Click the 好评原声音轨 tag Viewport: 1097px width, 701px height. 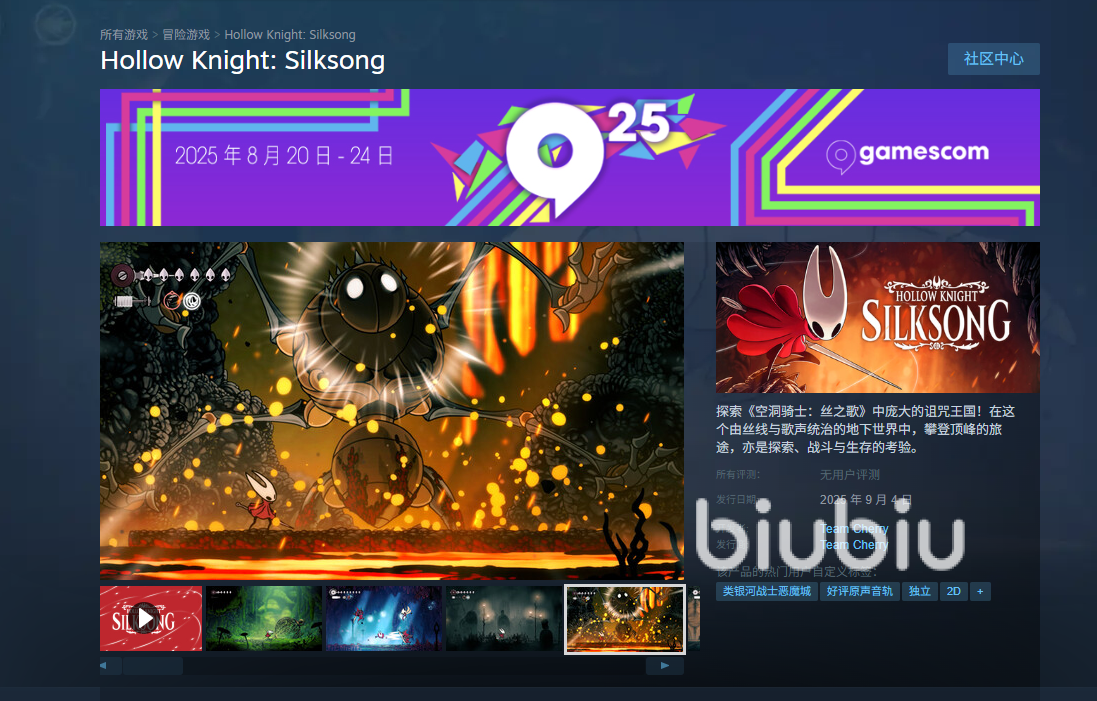(x=860, y=591)
